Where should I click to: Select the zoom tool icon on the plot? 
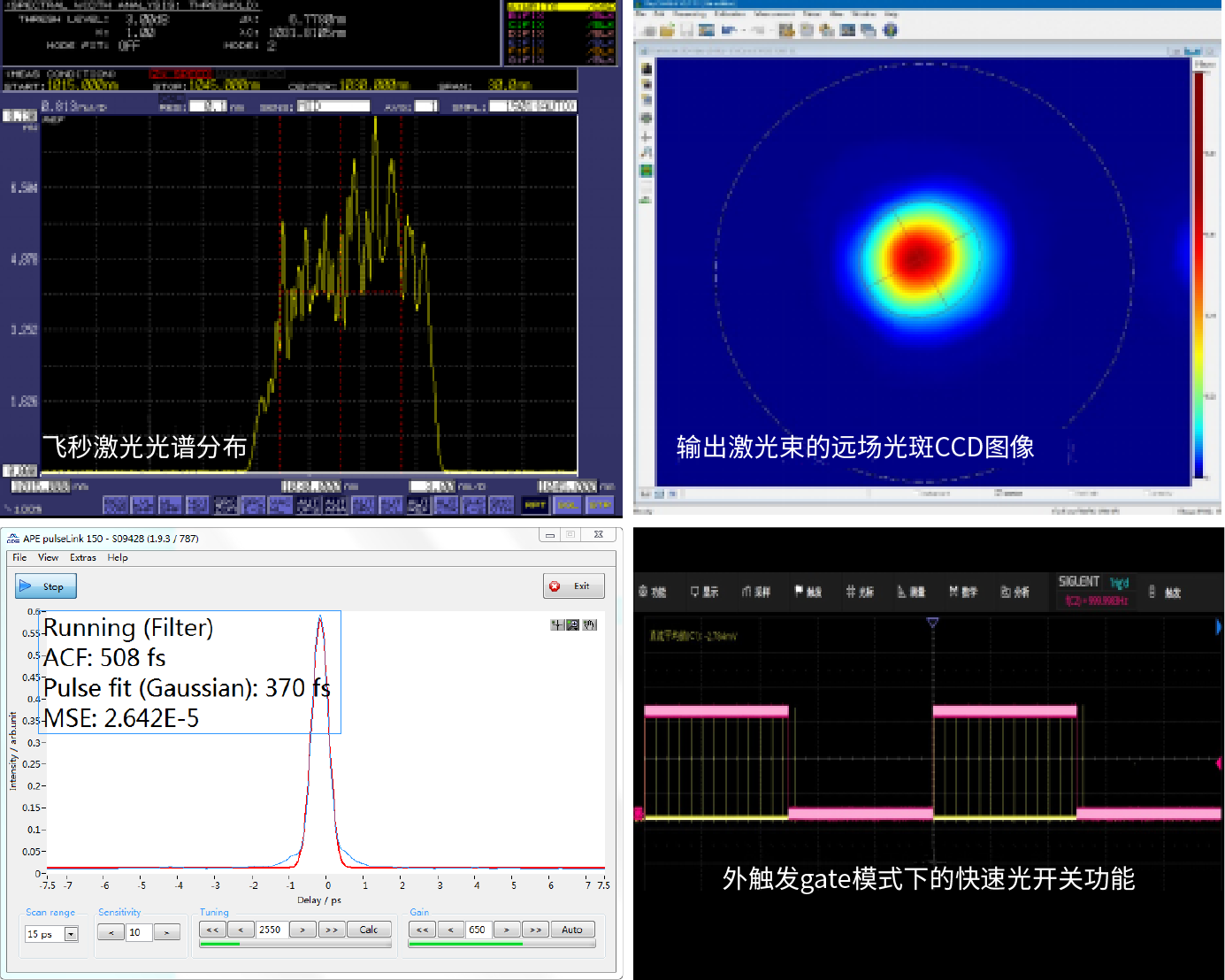click(573, 624)
